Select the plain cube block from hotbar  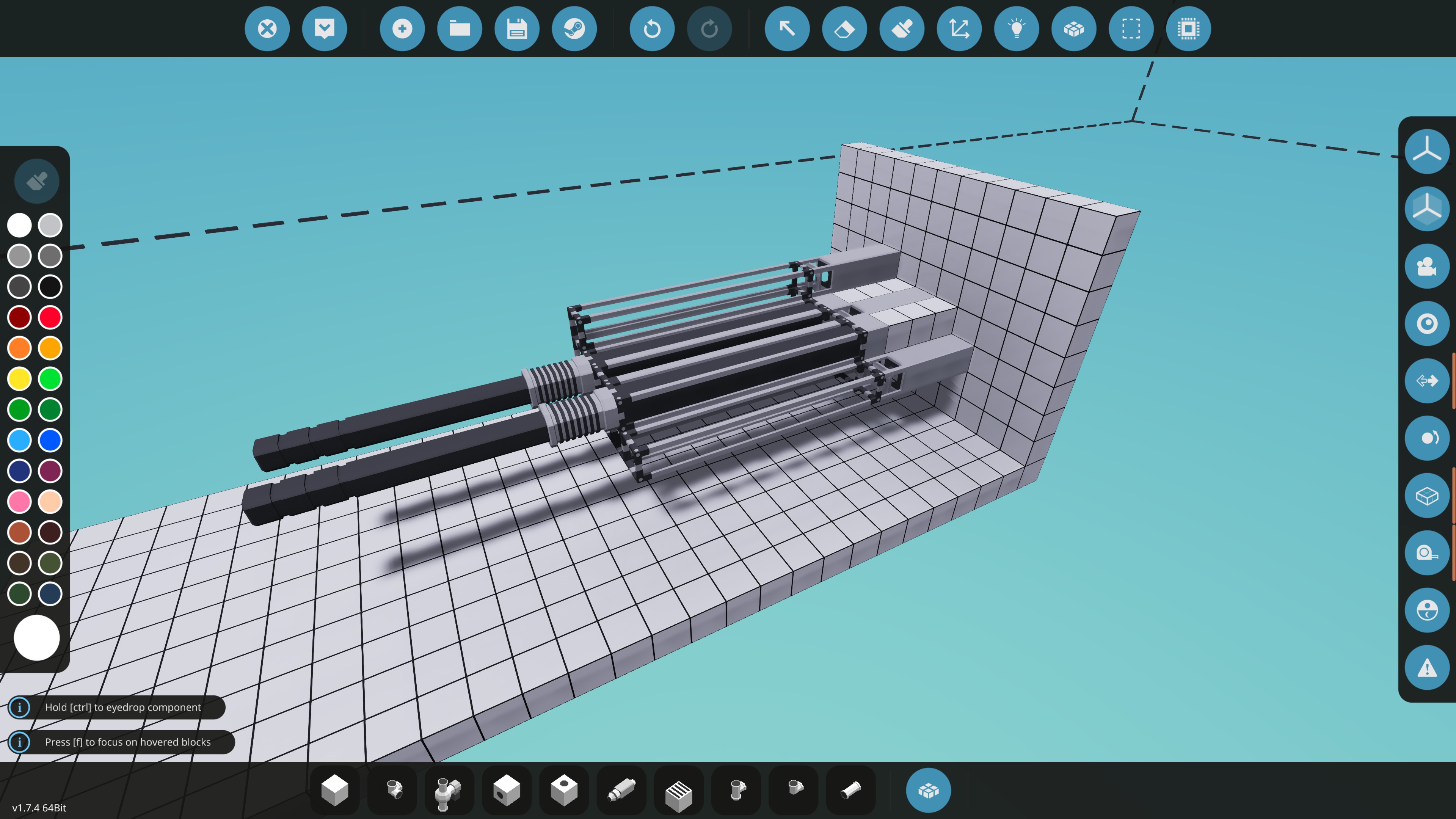pyautogui.click(x=334, y=790)
